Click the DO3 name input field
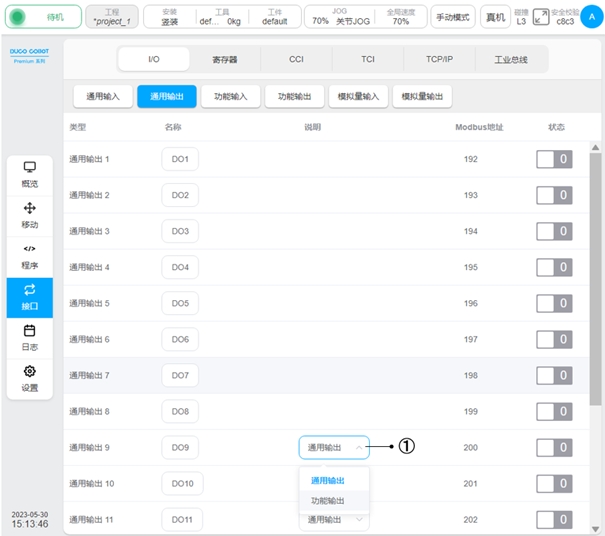Image resolution: width=605 pixels, height=536 pixels. click(x=180, y=231)
